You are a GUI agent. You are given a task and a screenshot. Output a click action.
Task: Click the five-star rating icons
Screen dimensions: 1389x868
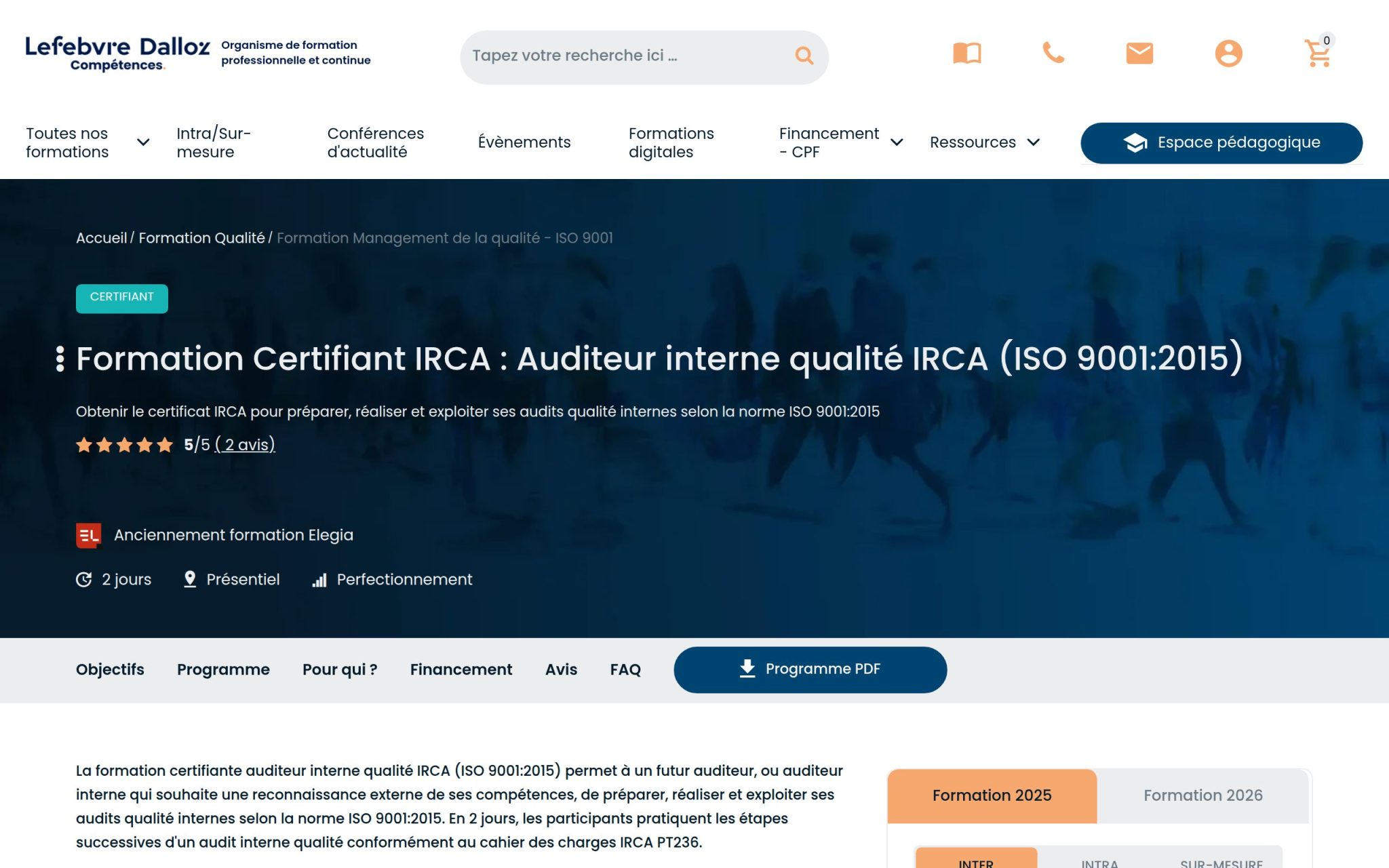click(x=125, y=445)
